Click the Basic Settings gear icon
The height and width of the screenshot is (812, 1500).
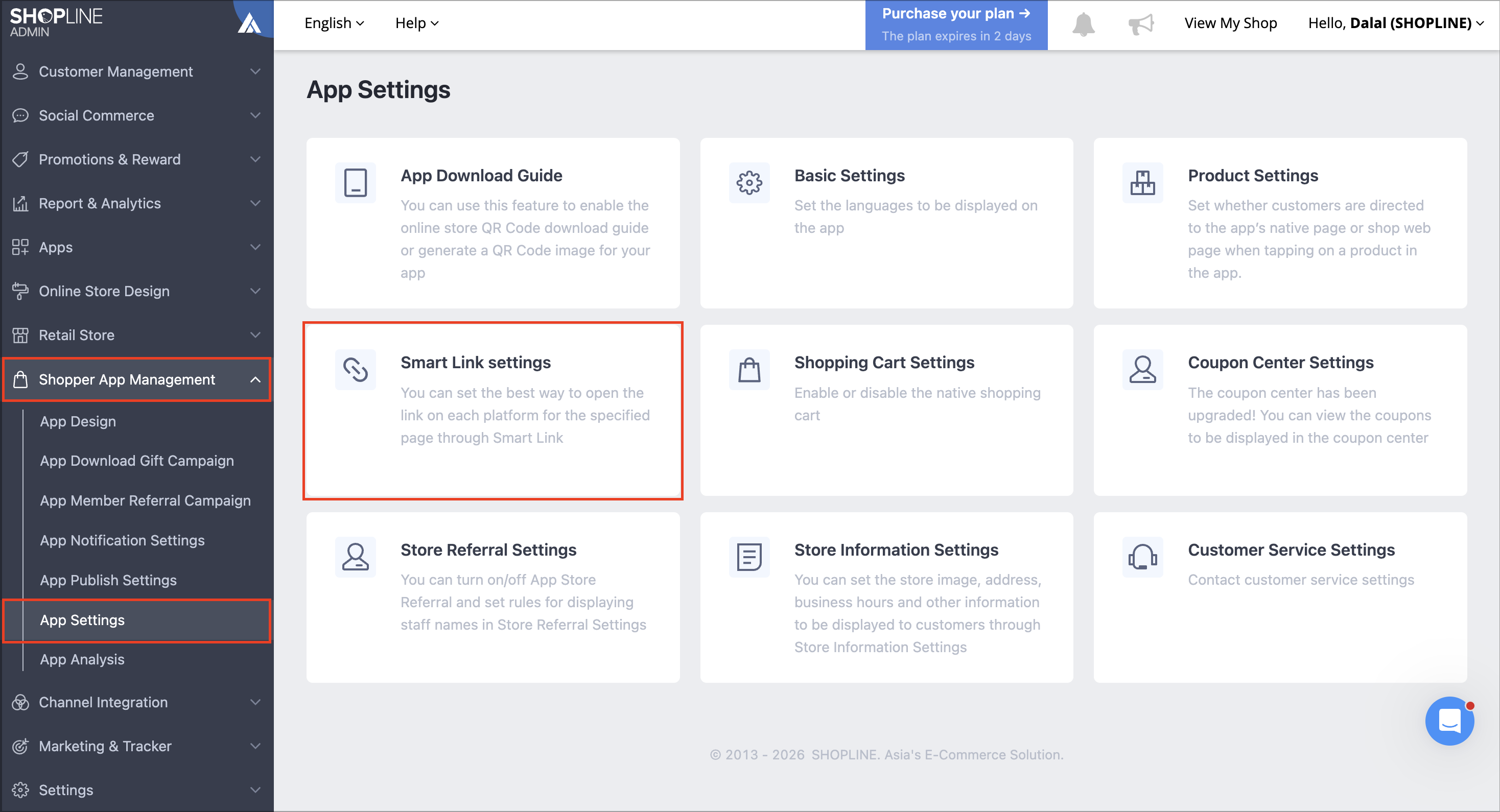click(x=749, y=183)
